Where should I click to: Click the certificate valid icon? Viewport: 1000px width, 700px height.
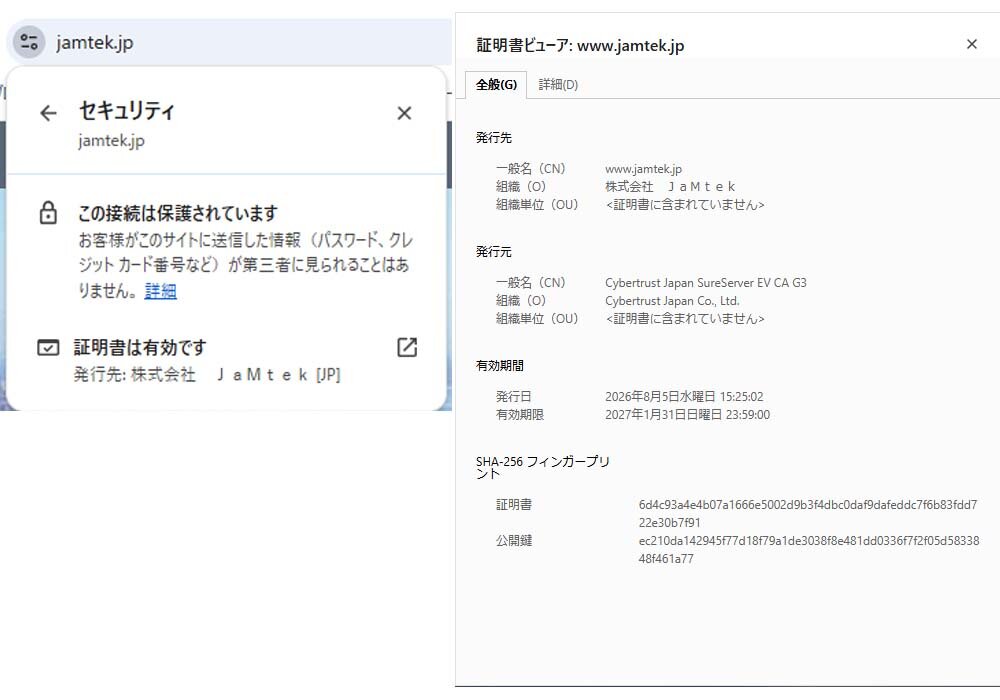click(48, 347)
